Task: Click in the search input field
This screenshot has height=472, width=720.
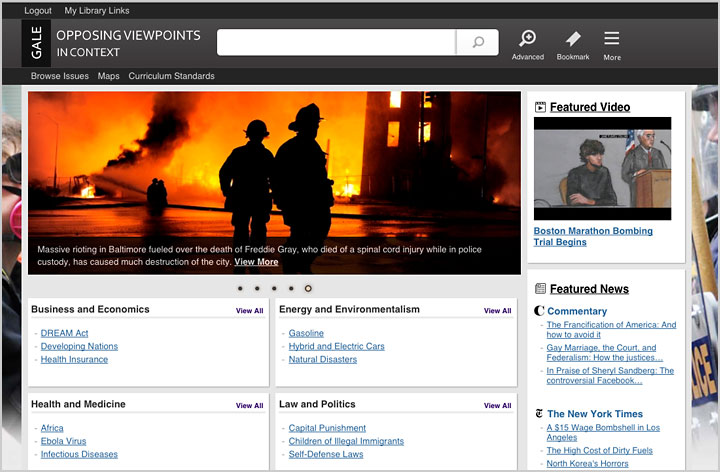Action: pyautogui.click(x=336, y=42)
